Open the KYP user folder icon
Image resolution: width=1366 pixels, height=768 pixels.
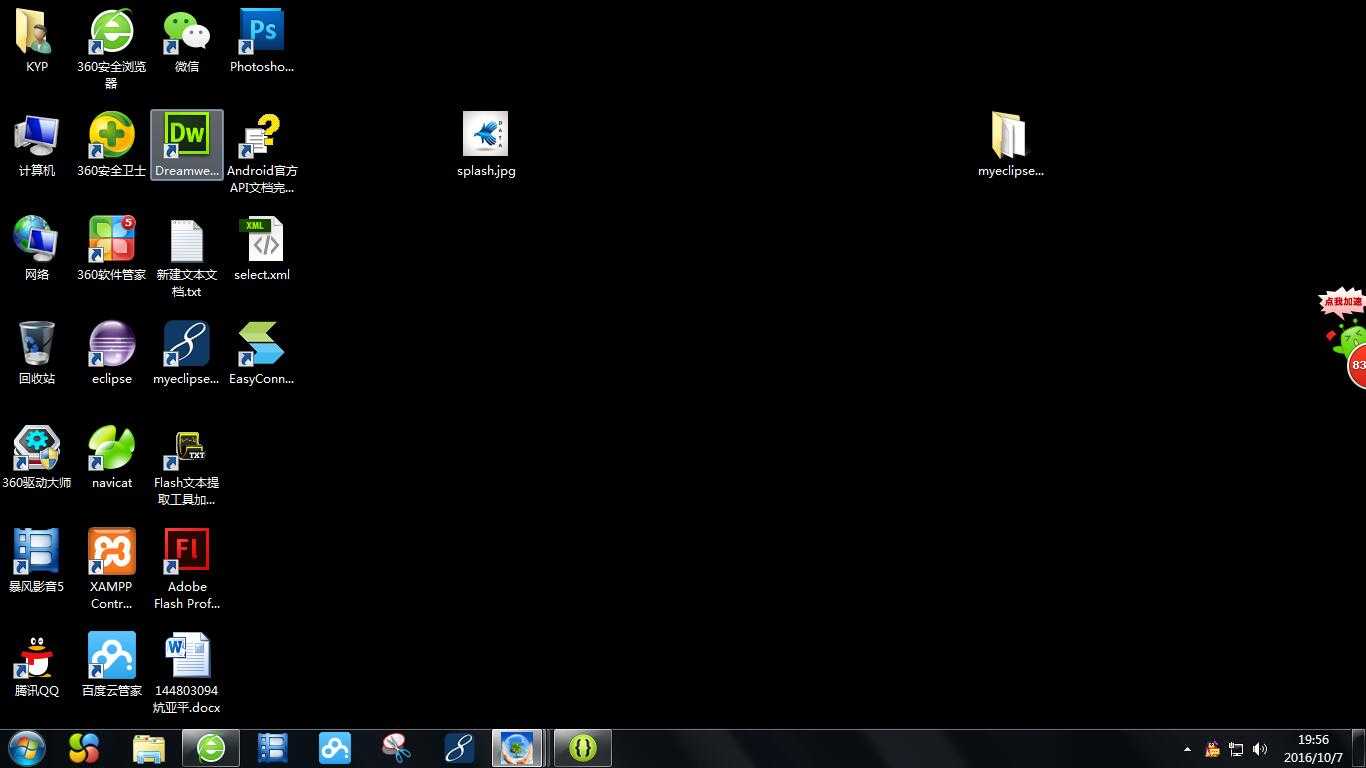coord(37,40)
